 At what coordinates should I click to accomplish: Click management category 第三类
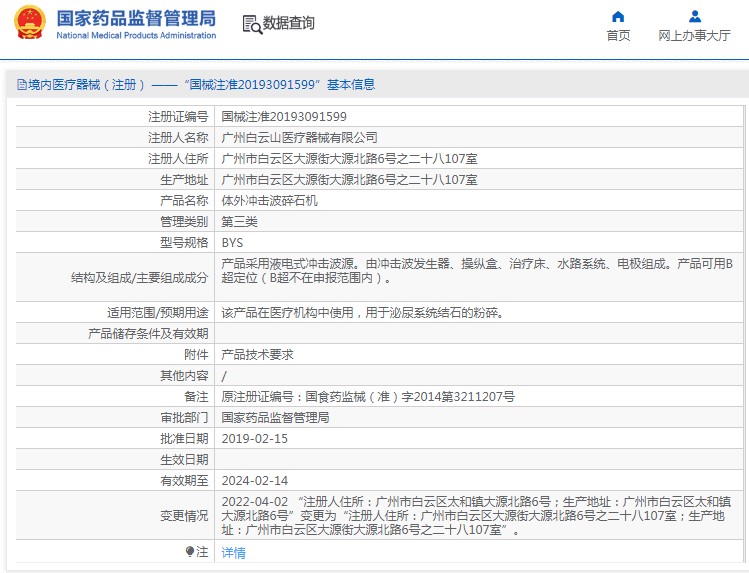point(239,222)
